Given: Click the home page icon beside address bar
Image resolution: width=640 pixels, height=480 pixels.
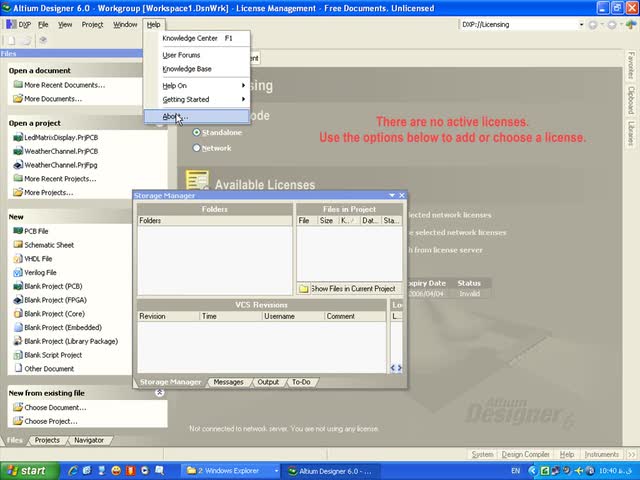Looking at the screenshot, I should pos(631,24).
